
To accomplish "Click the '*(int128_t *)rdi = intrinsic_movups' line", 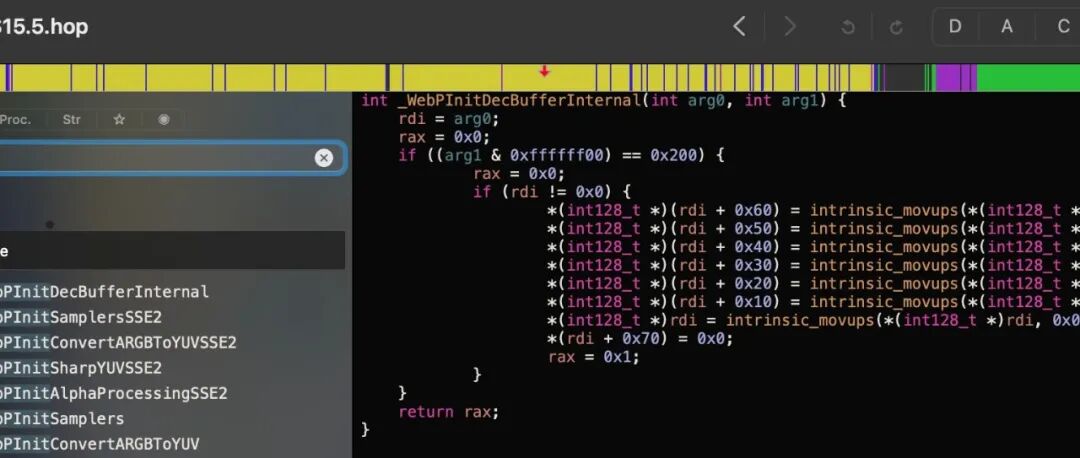I will [813, 320].
